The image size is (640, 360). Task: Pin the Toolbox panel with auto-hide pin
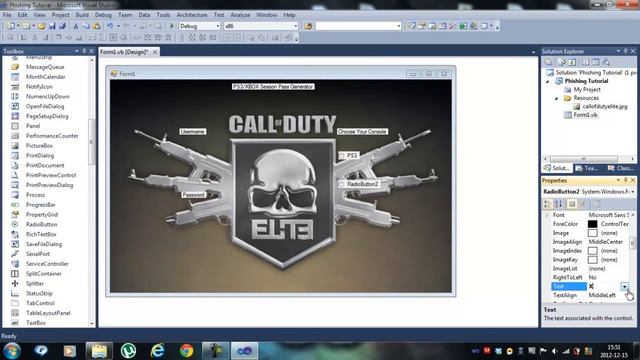click(84, 51)
